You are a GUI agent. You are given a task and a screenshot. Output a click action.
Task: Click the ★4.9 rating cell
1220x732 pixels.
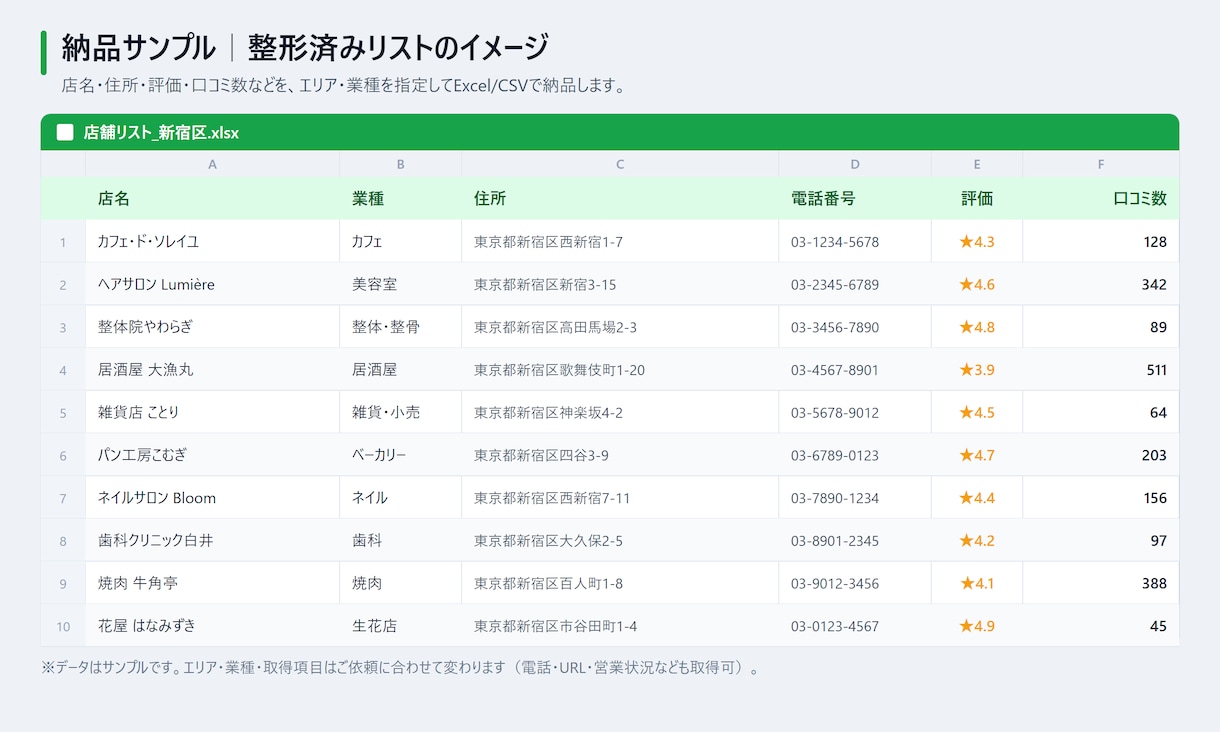coord(977,626)
